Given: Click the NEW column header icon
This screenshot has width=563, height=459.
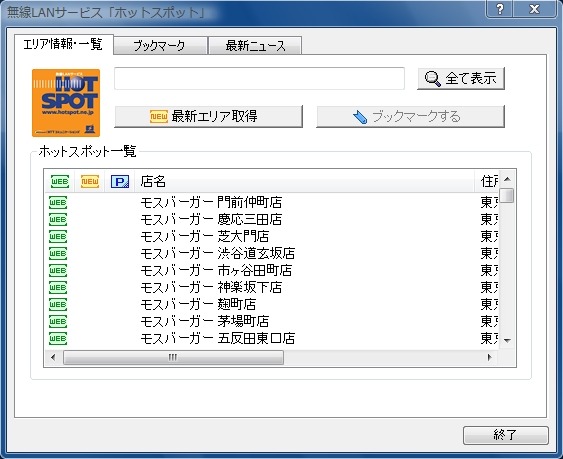Looking at the screenshot, I should [x=90, y=182].
